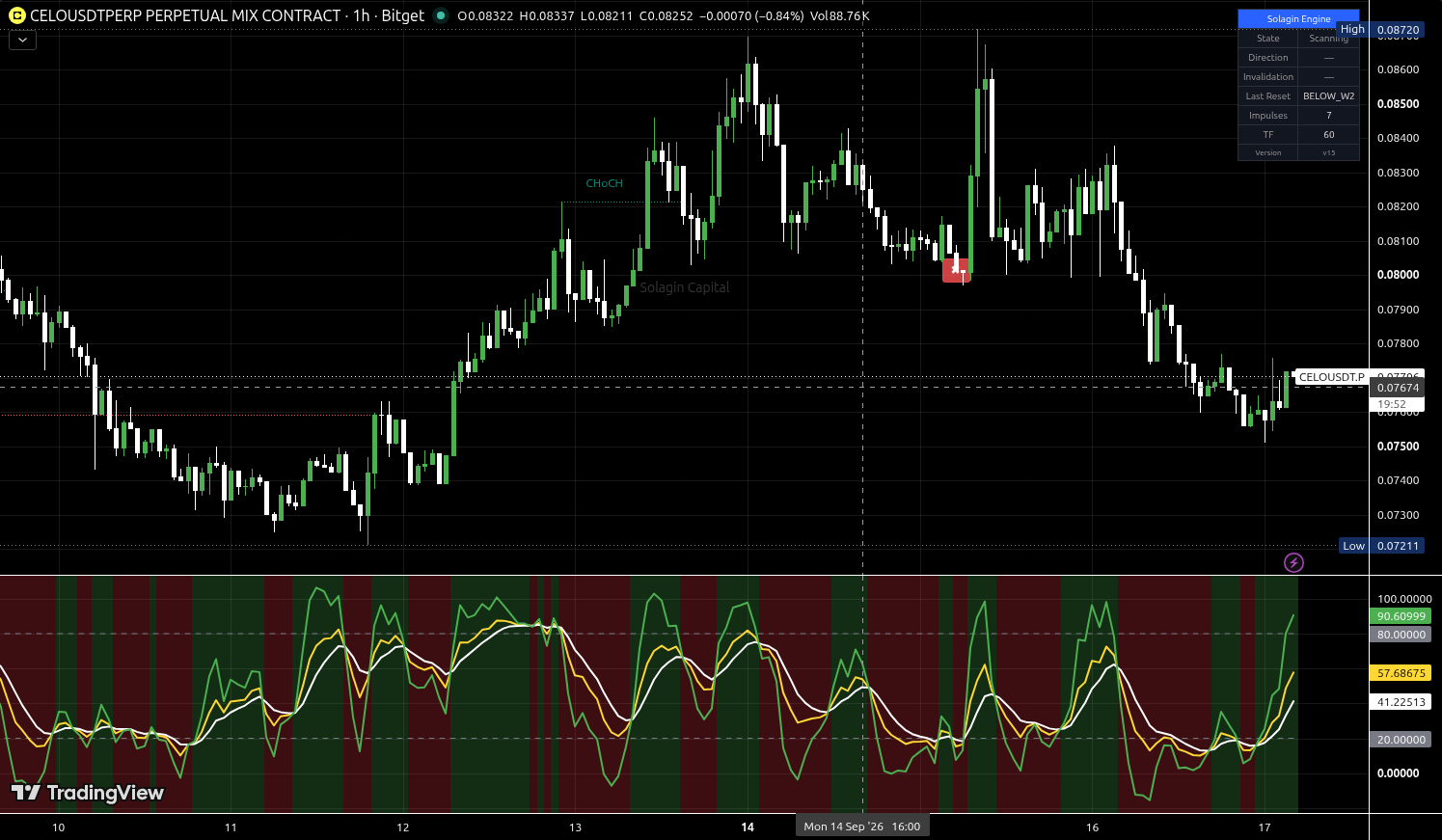This screenshot has height=840, width=1442.
Task: Open the purple lightning events icon
Action: pos(1293,562)
